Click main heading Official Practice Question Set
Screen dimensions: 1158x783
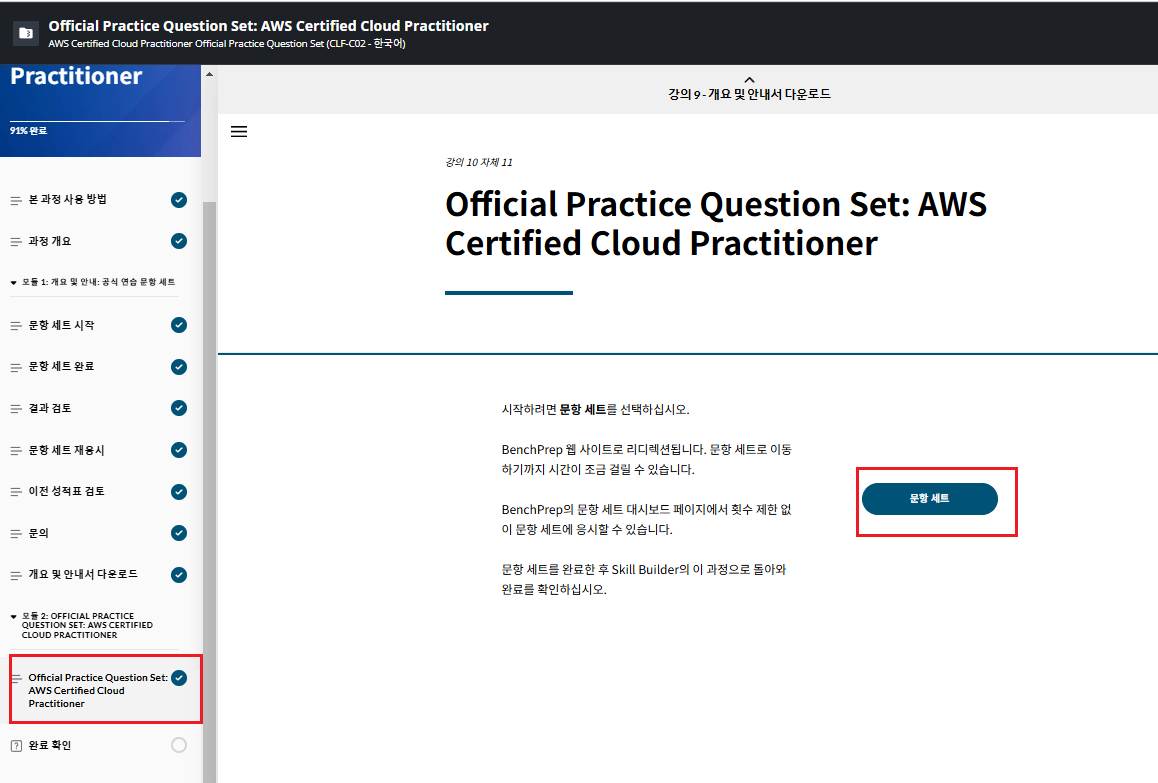click(x=716, y=223)
